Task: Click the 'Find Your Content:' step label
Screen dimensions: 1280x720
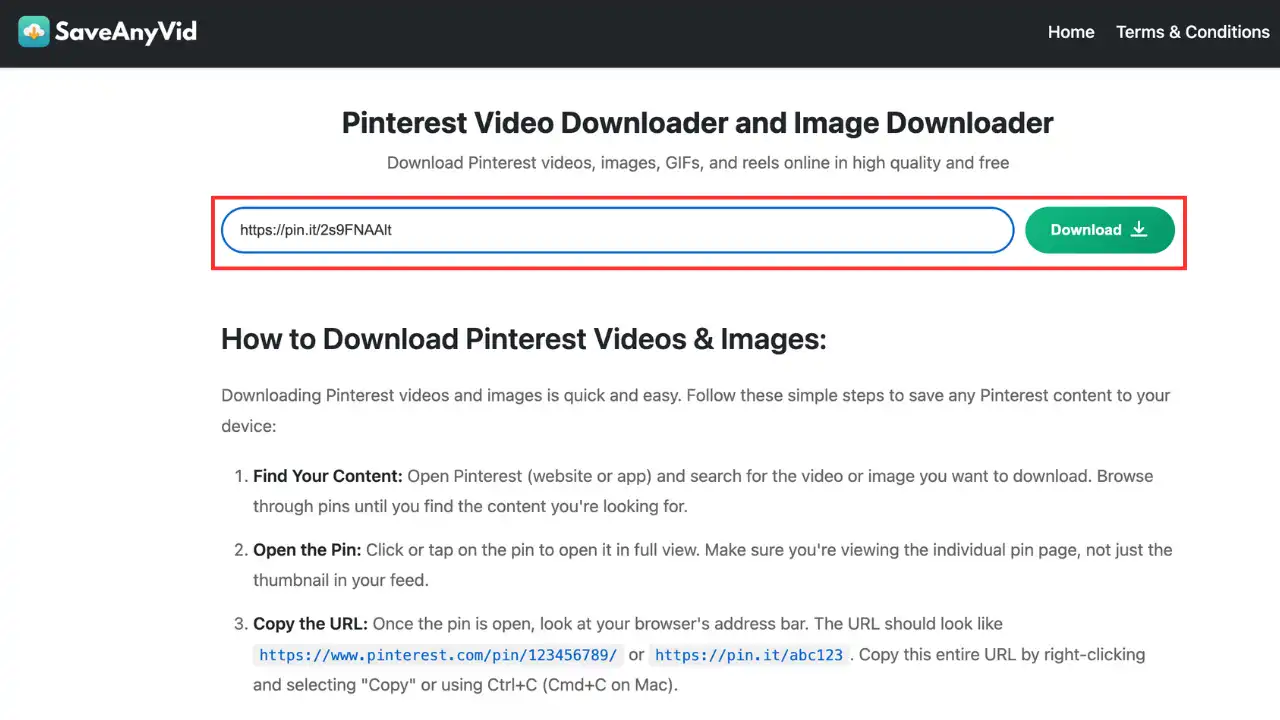Action: point(328,476)
